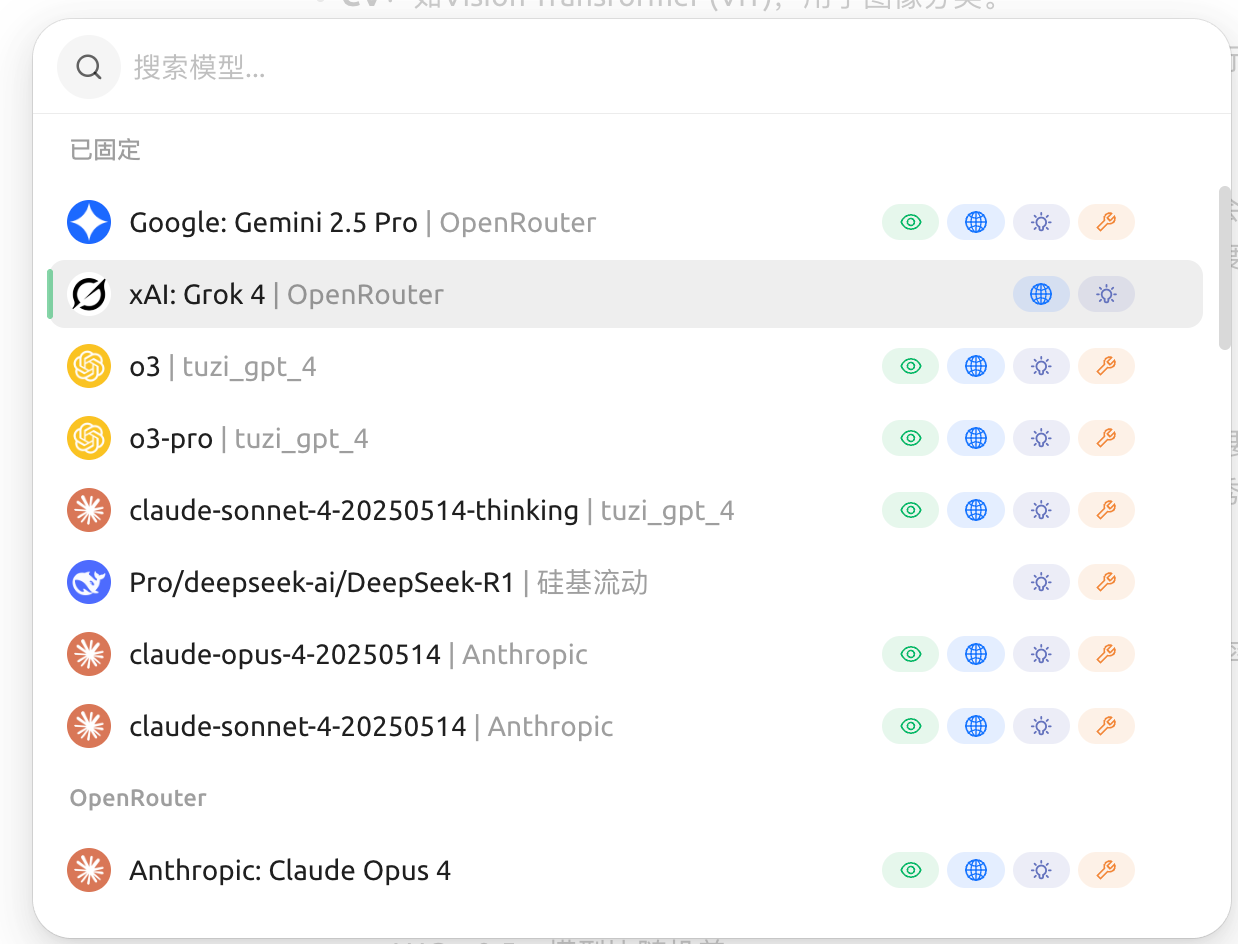Click the o3 yellow OpenAI logo
Screen dimensions: 1238x944
tap(89, 366)
